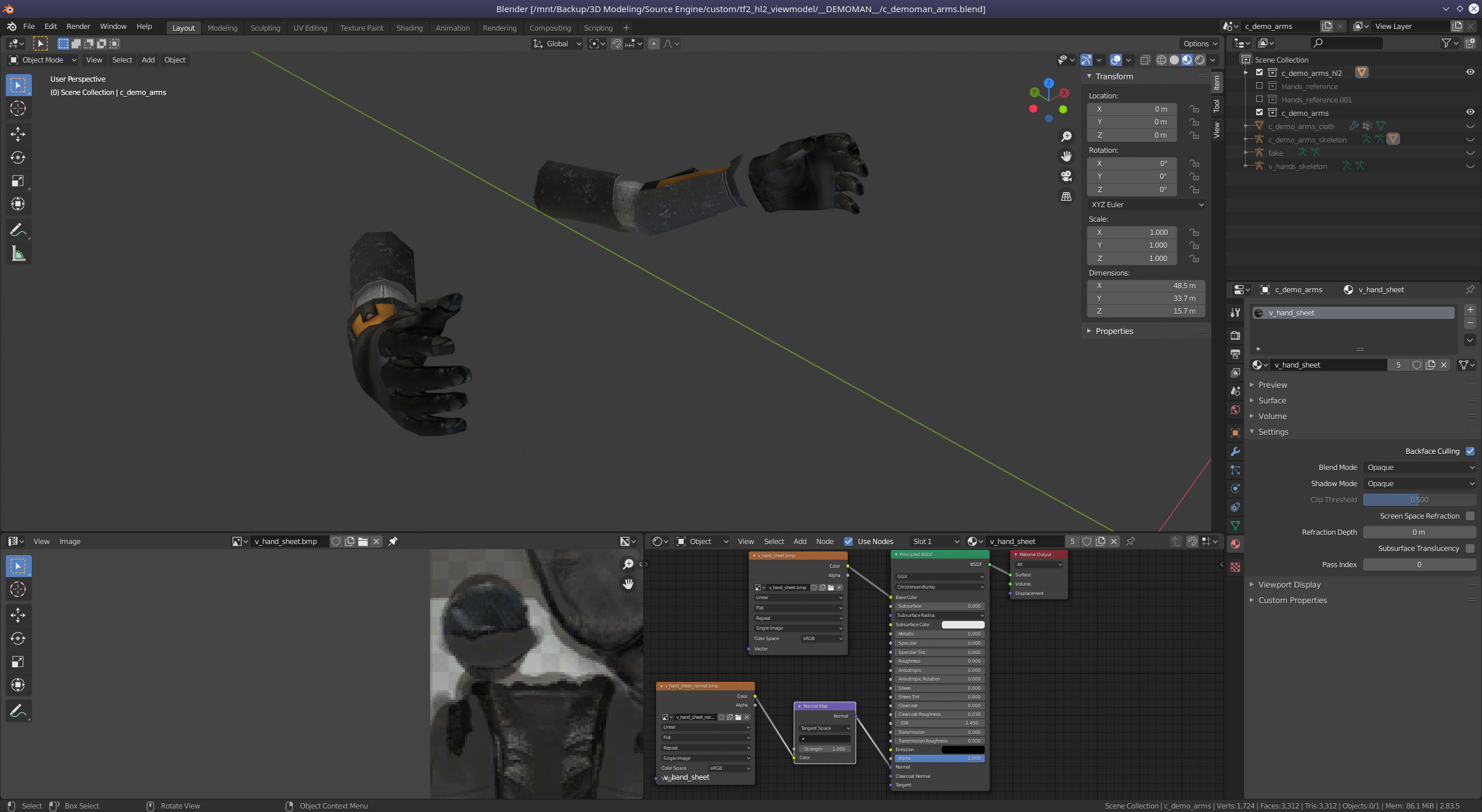The image size is (1482, 812).
Task: Open the Render menu
Action: tap(78, 27)
